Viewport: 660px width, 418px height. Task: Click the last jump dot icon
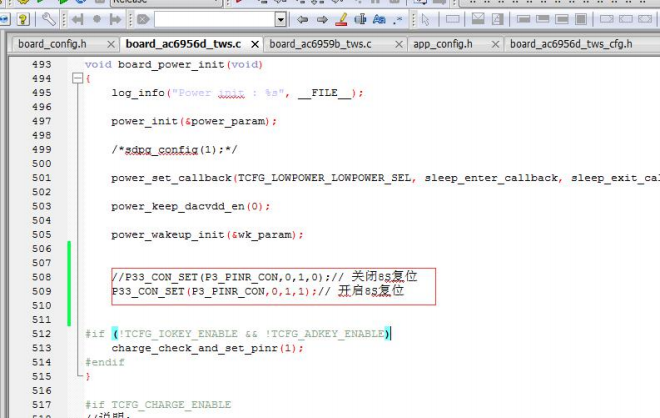click(97, 19)
